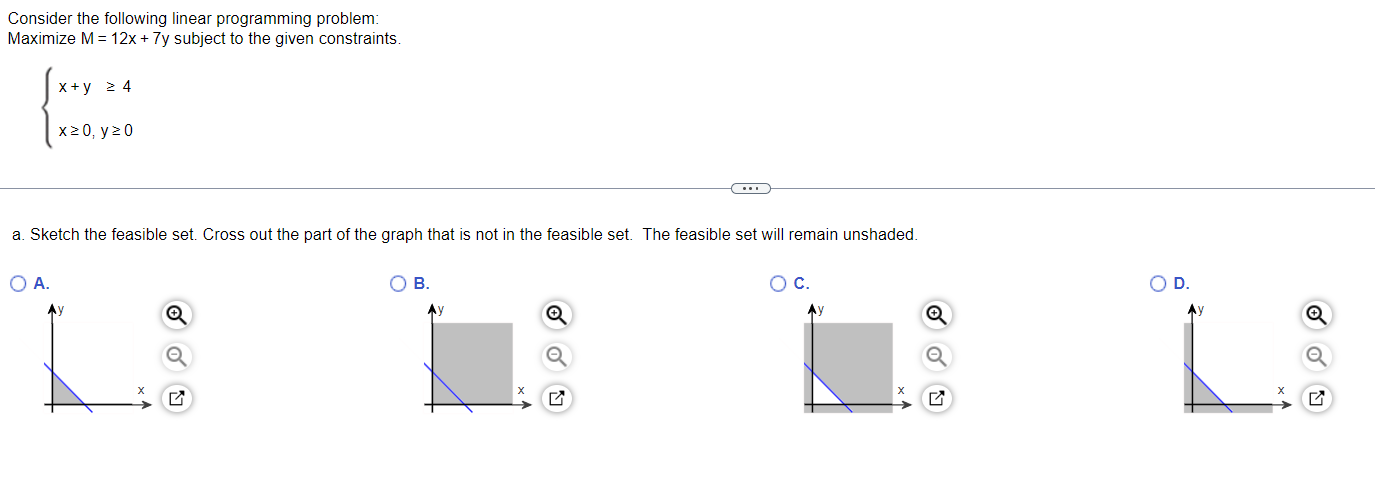Zoom out on graph A

click(175, 356)
